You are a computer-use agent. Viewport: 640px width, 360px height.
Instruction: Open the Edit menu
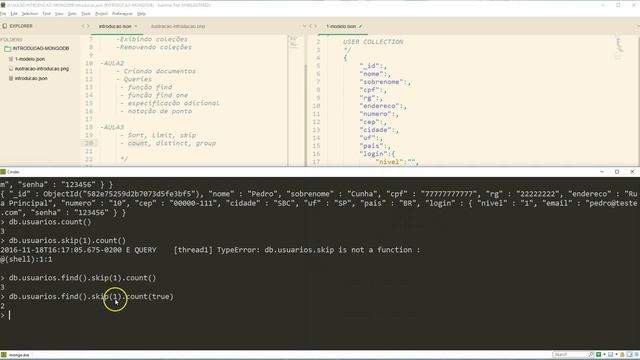[14, 13]
